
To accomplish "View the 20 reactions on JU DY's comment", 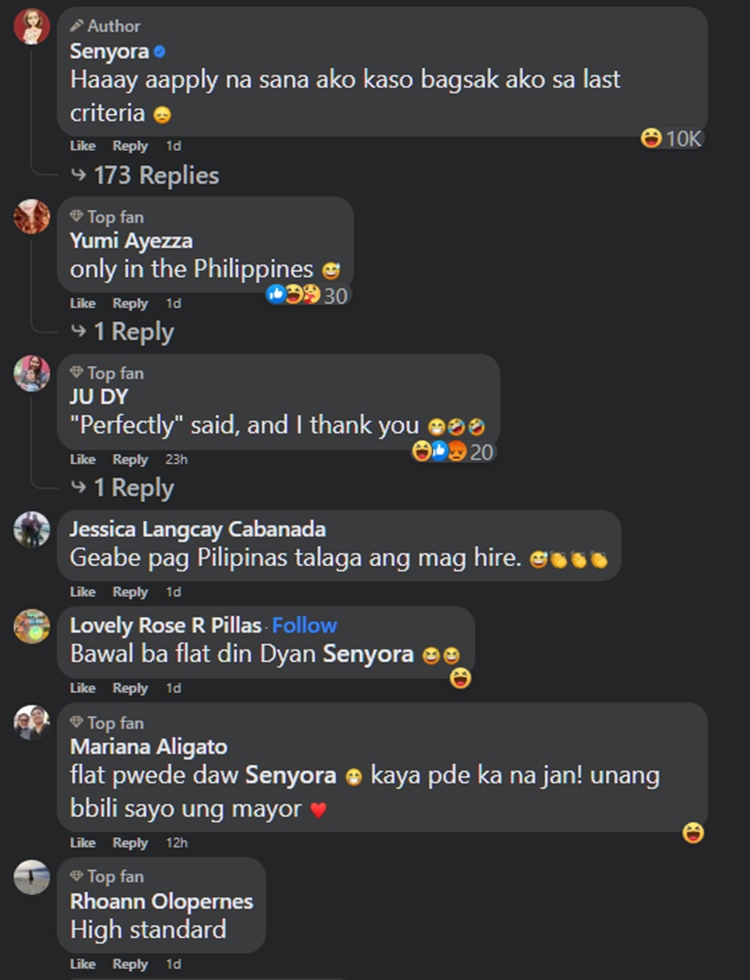I will [453, 451].
